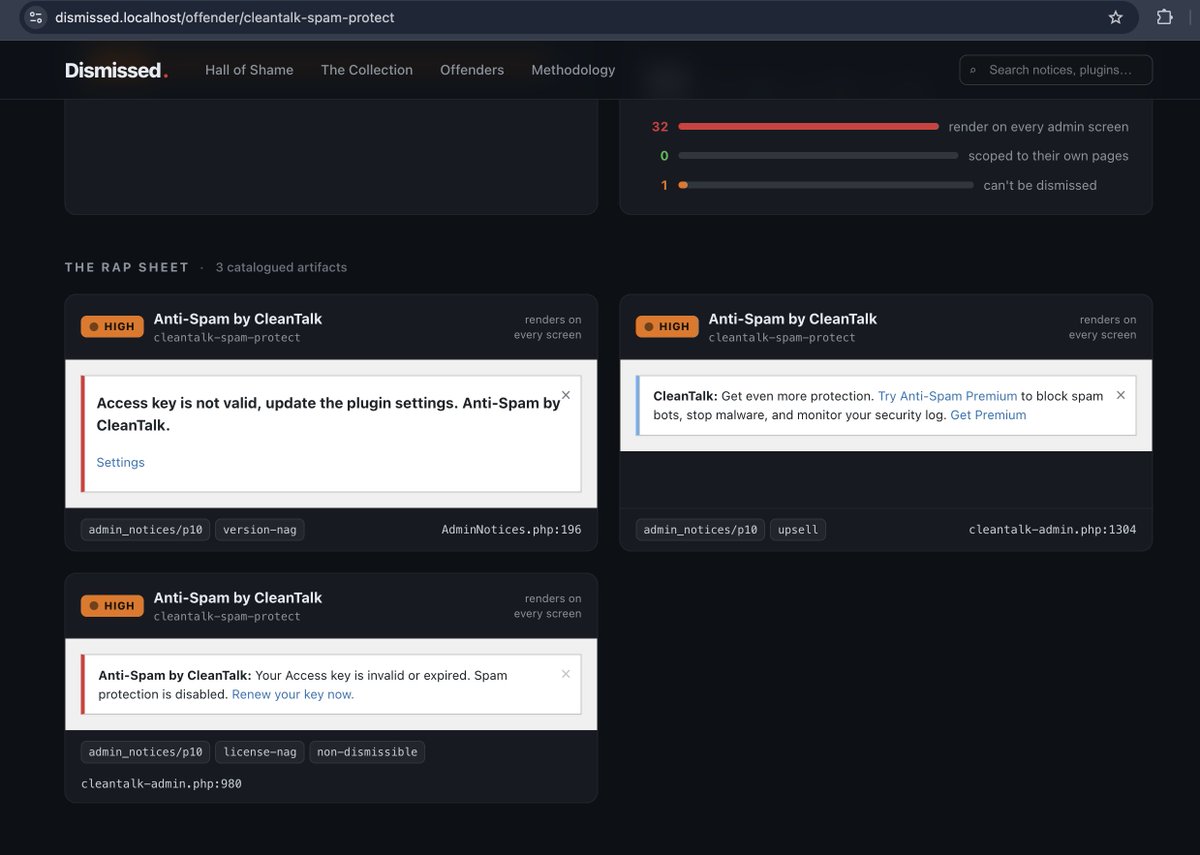Click the 'scoped to their own pages' bar

tap(818, 156)
